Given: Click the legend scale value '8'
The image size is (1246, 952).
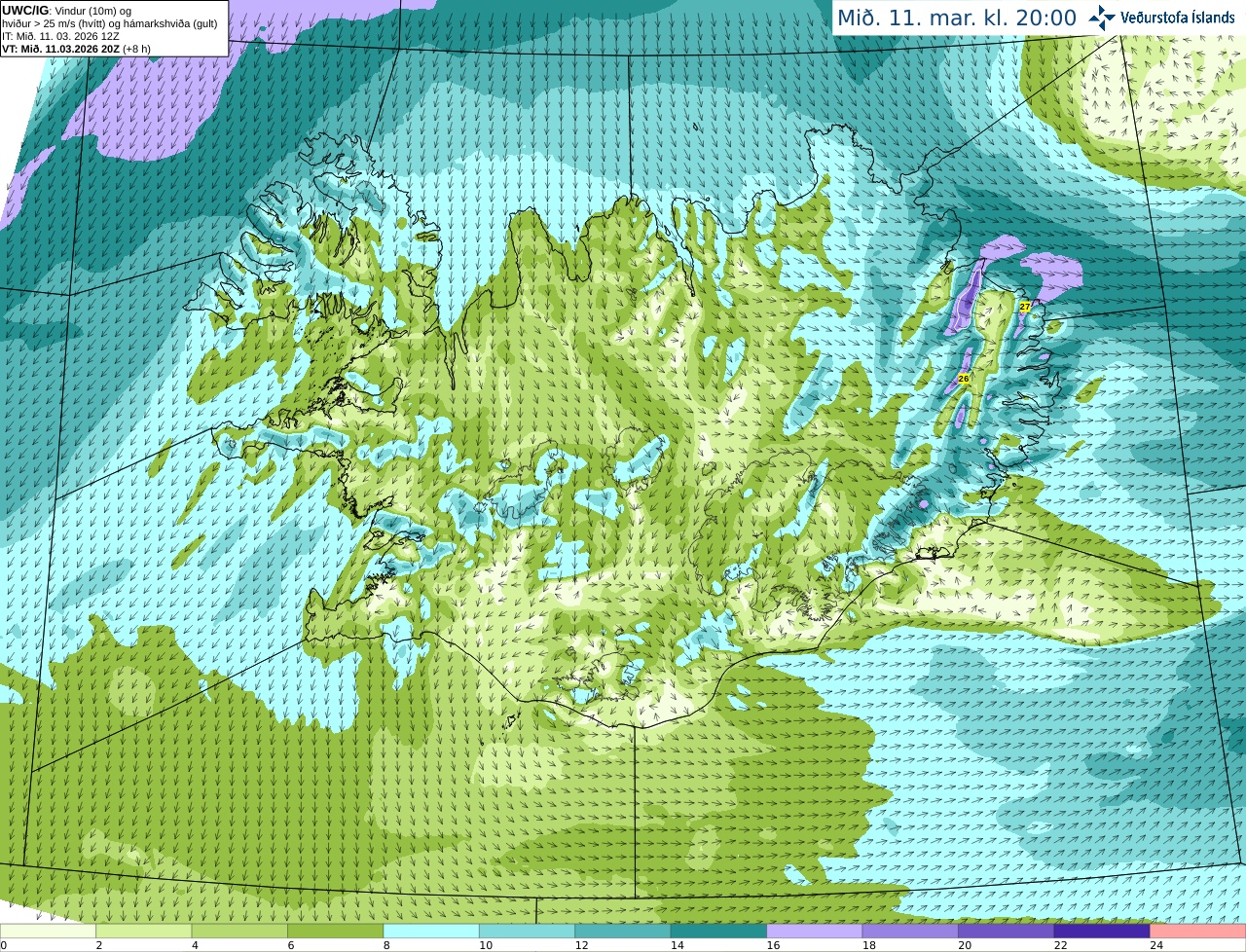Looking at the screenshot, I should pyautogui.click(x=386, y=945).
